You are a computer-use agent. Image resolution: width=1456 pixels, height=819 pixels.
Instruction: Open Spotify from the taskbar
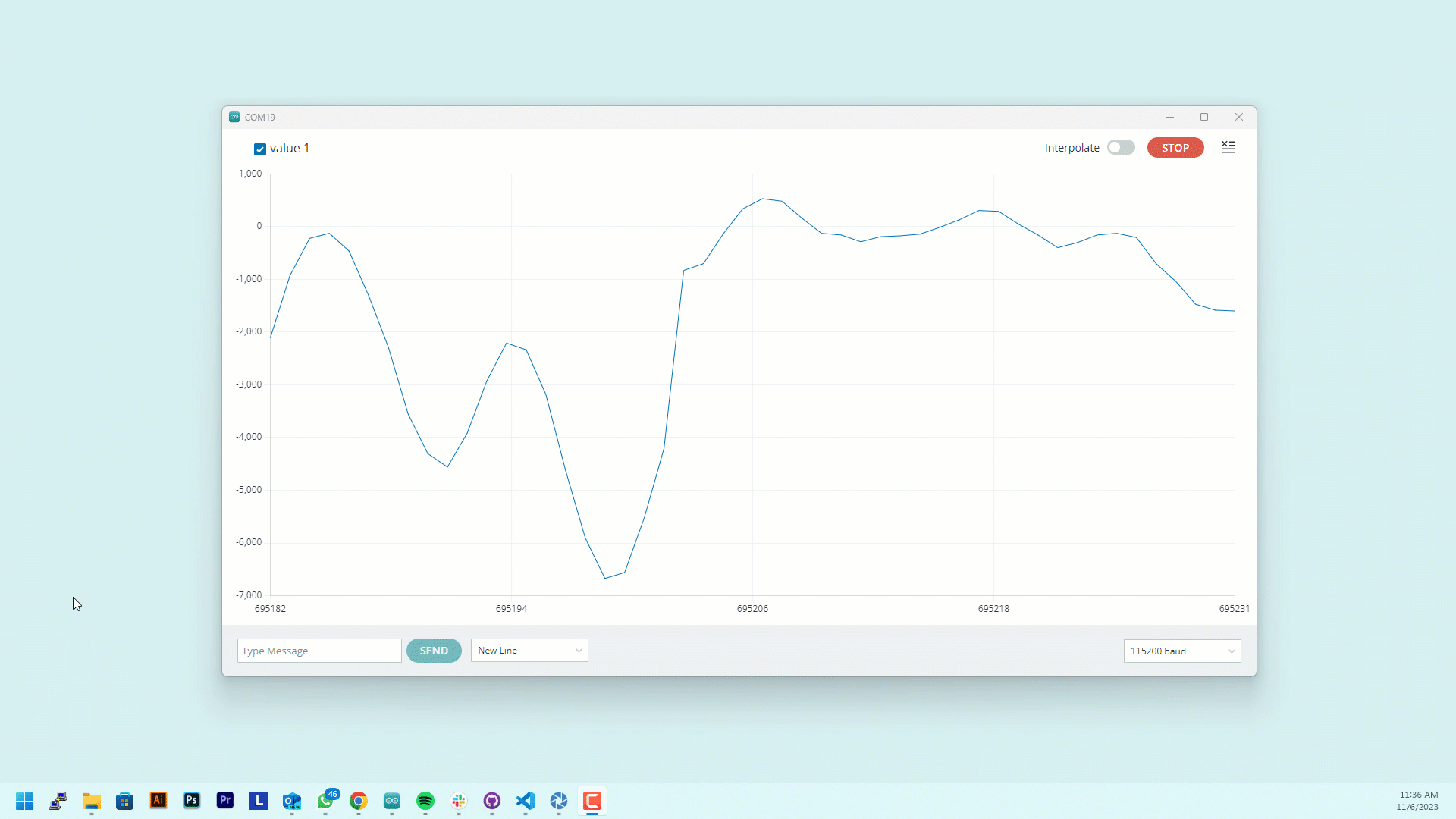point(425,802)
